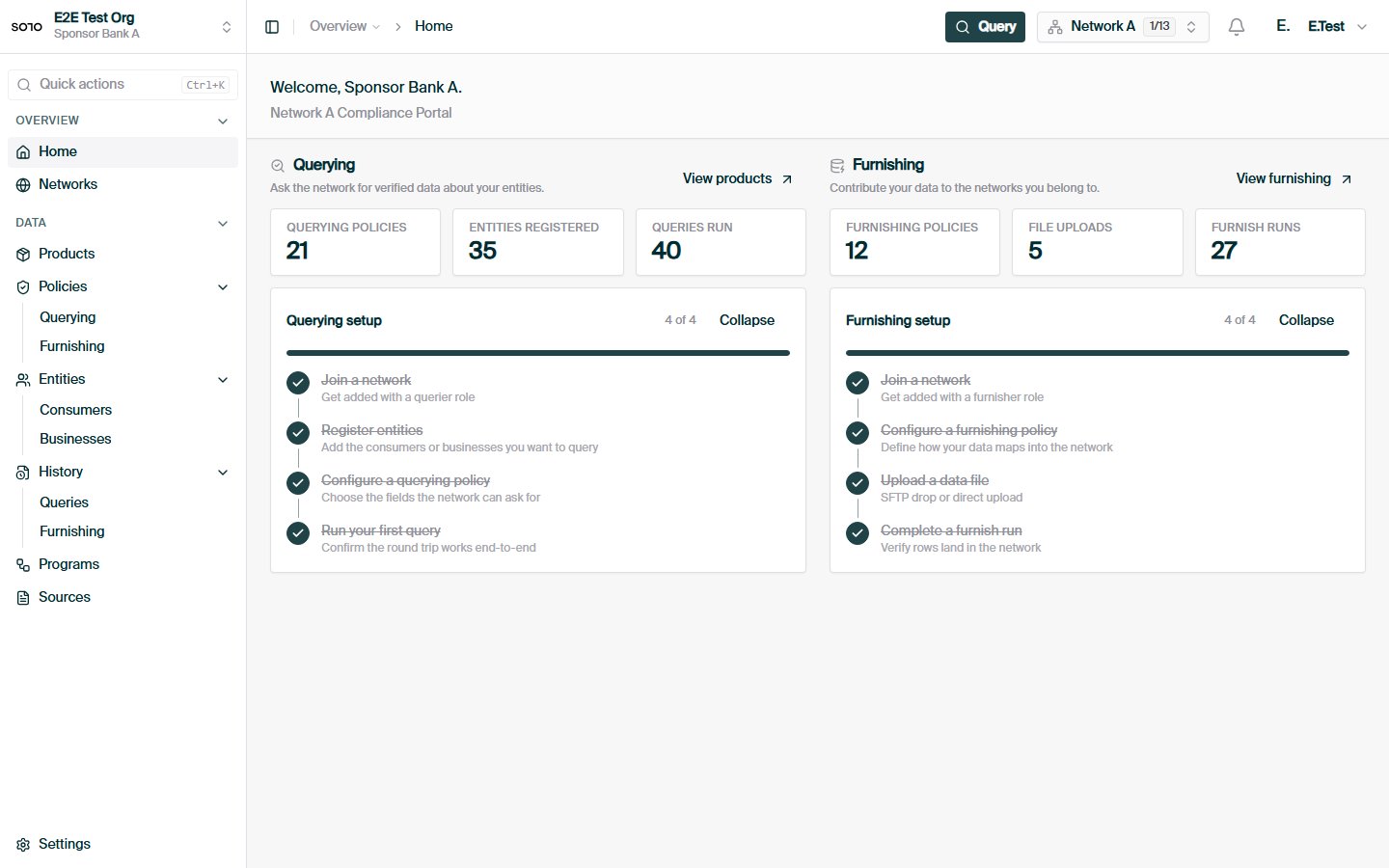The height and width of the screenshot is (868, 1389).
Task: Open the notifications bell
Action: tap(1237, 27)
